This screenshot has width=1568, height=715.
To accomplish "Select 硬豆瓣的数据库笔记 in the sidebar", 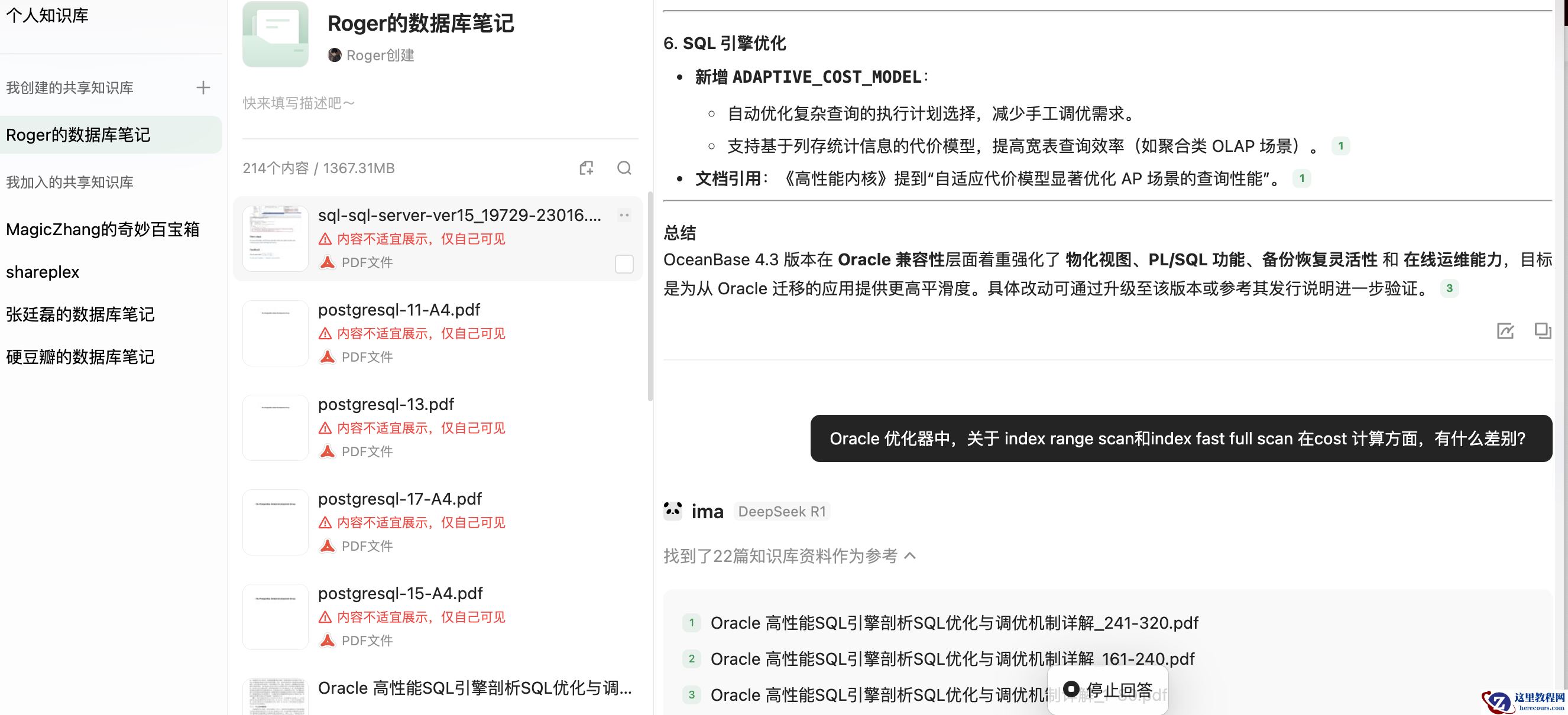I will (x=80, y=357).
